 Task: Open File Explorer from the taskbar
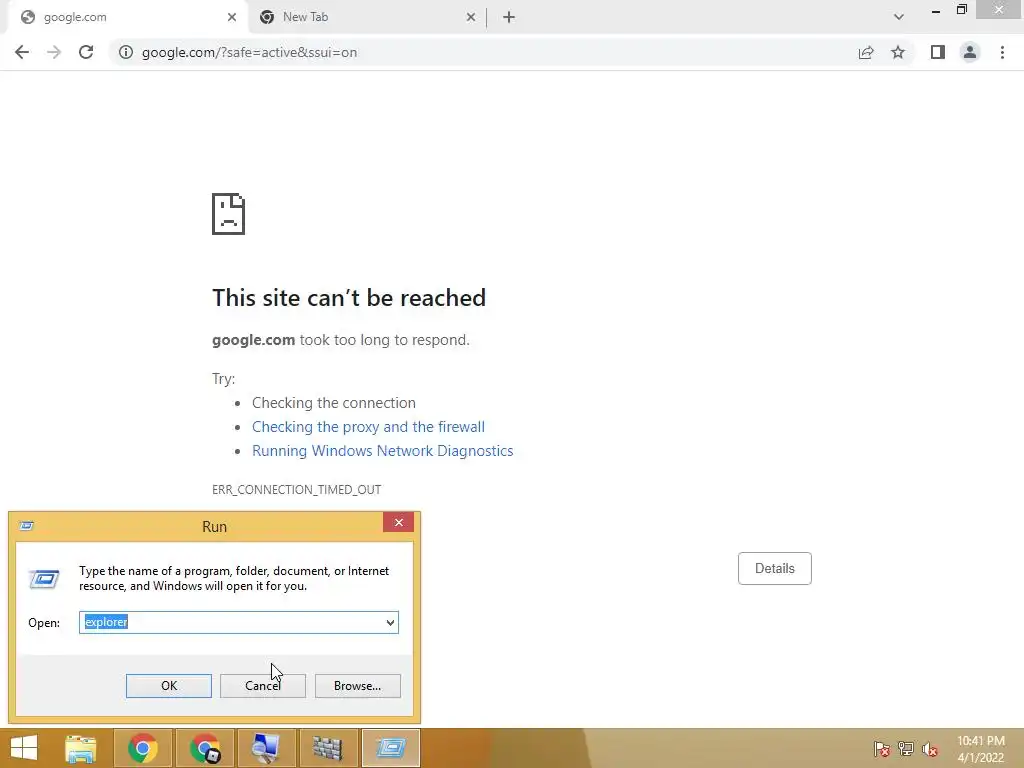80,748
